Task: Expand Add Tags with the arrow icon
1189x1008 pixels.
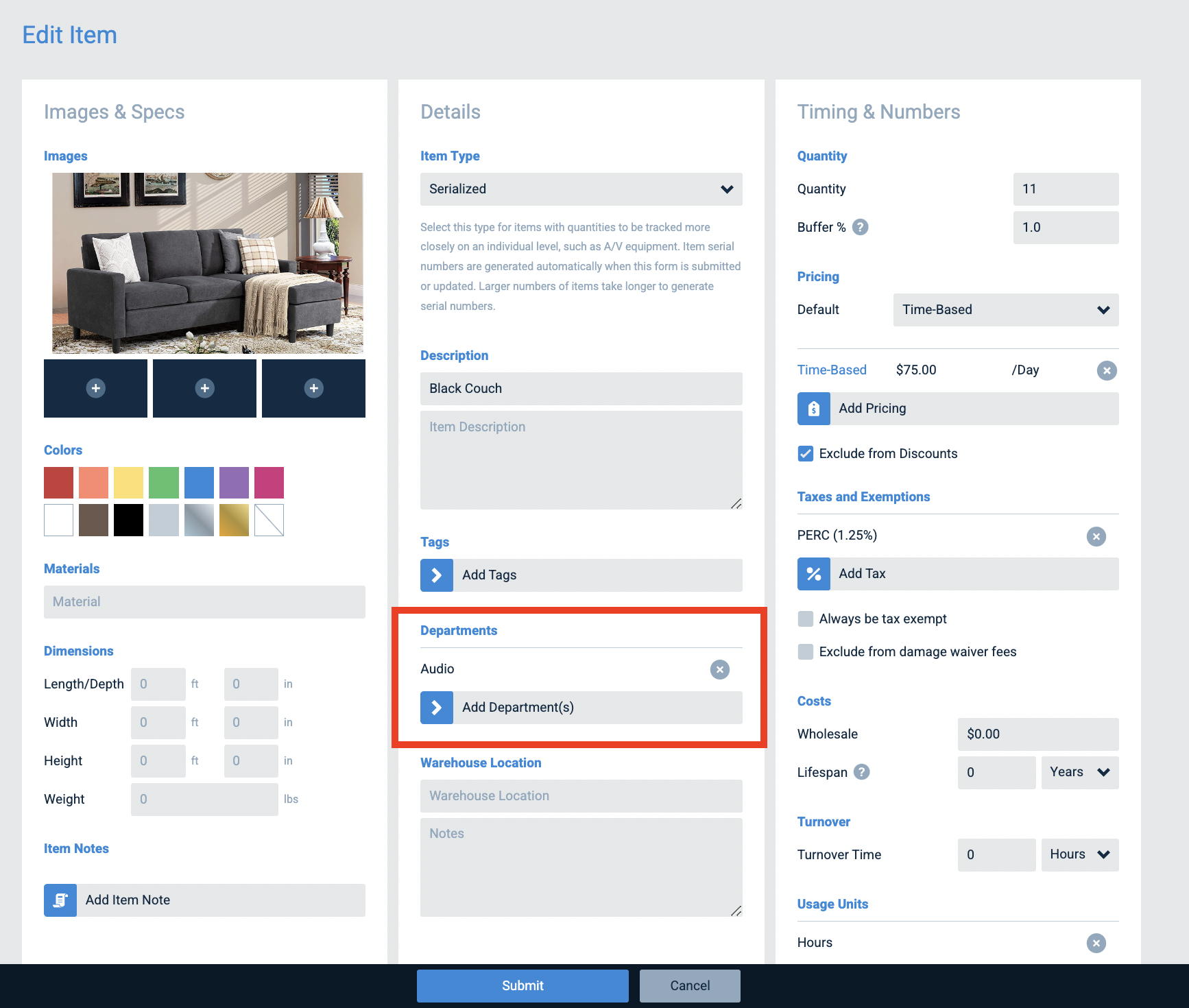Action: pyautogui.click(x=437, y=575)
